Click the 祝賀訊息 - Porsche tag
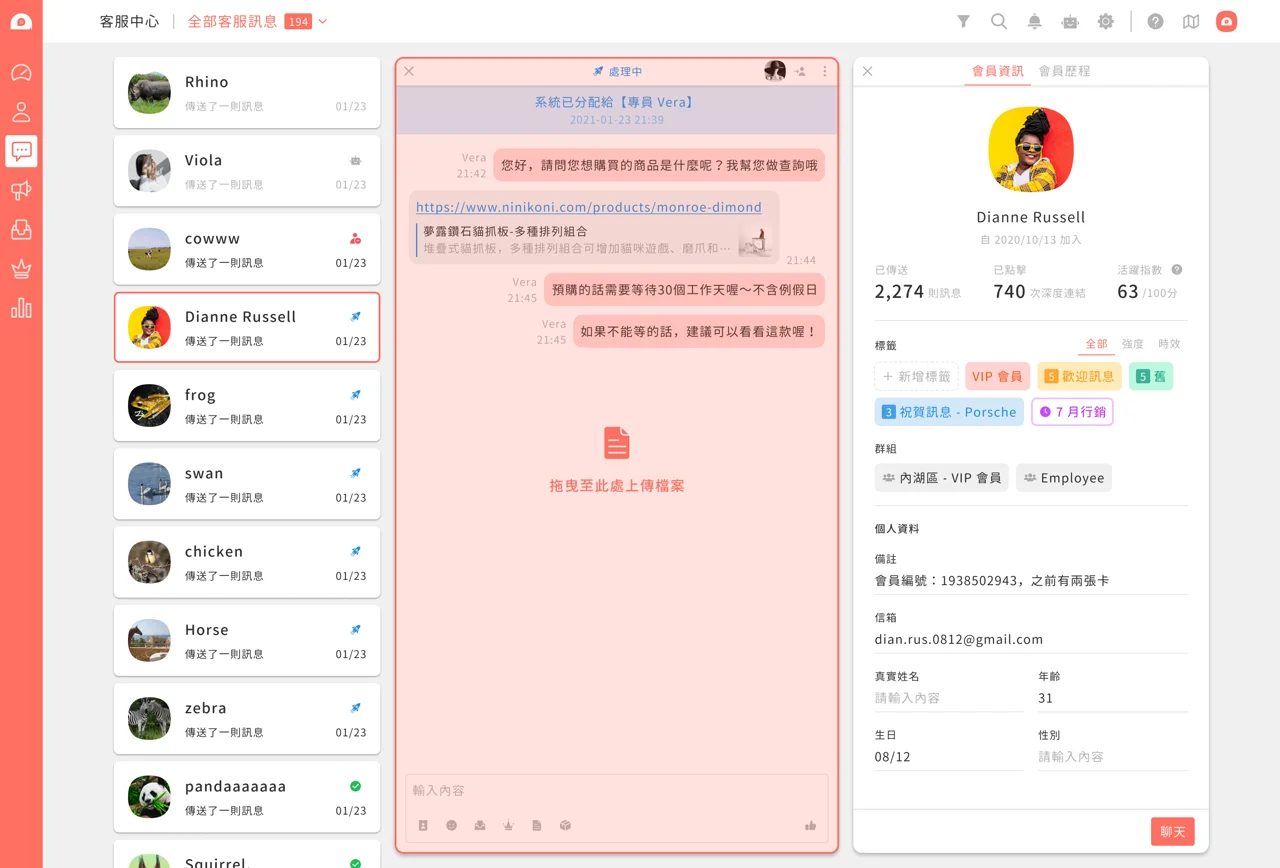Viewport: 1280px width, 868px height. tap(949, 412)
